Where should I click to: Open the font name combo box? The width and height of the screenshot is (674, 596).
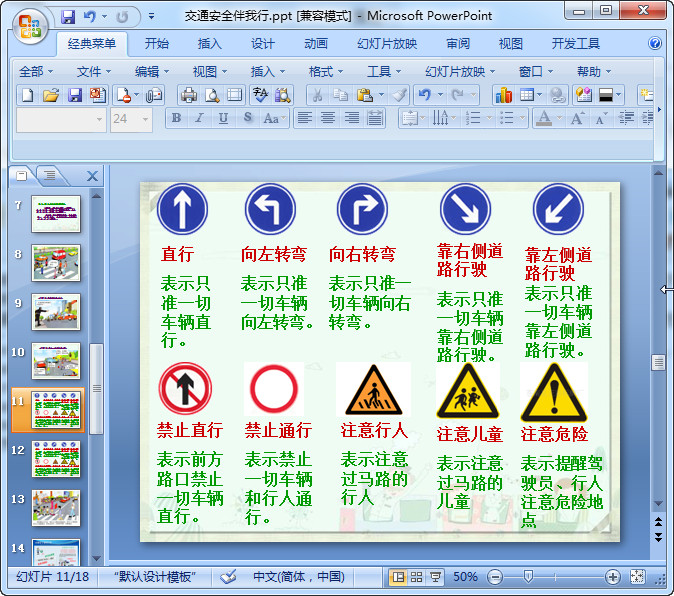(61, 119)
